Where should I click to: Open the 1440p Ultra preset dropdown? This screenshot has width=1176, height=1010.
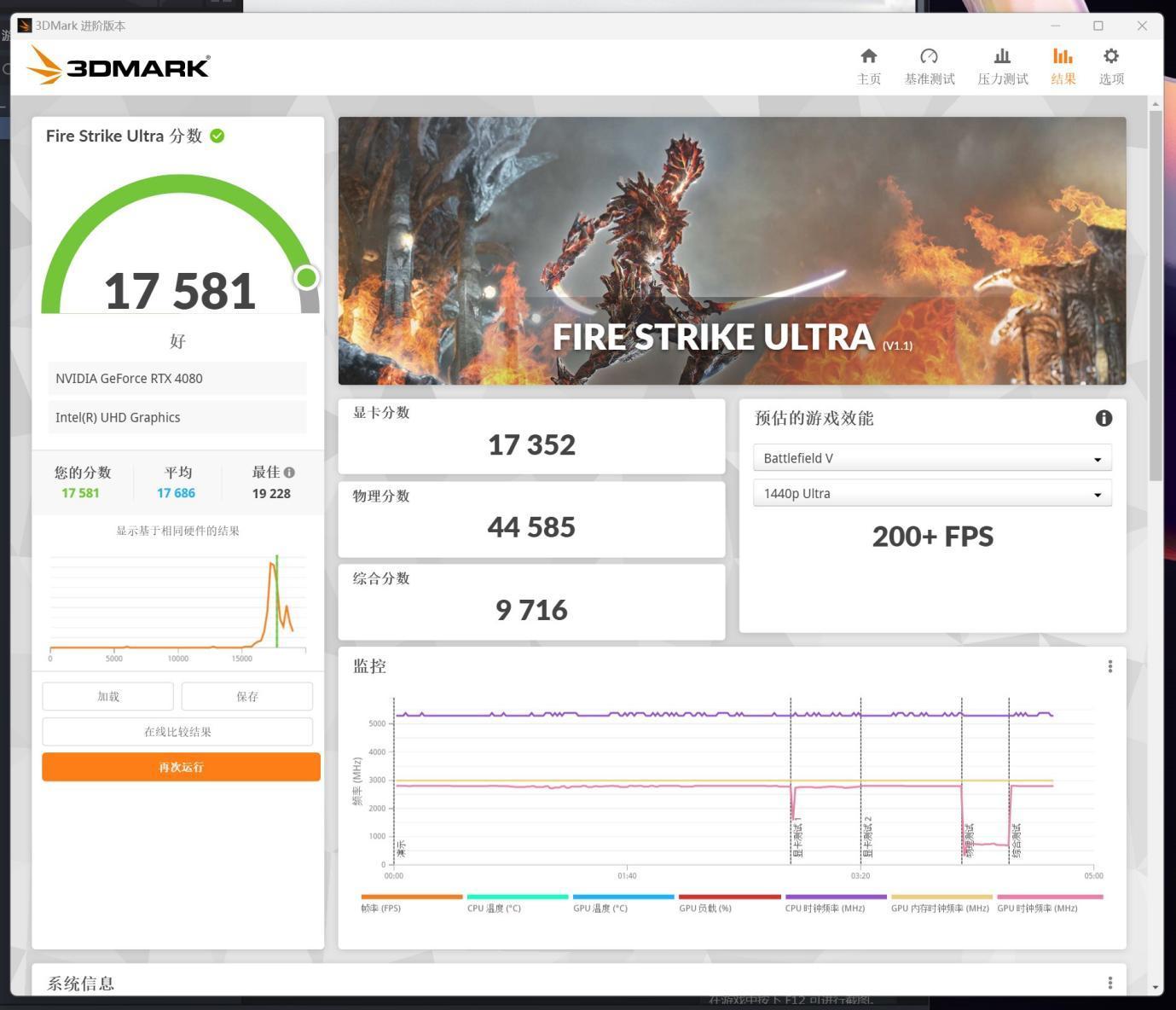932,493
